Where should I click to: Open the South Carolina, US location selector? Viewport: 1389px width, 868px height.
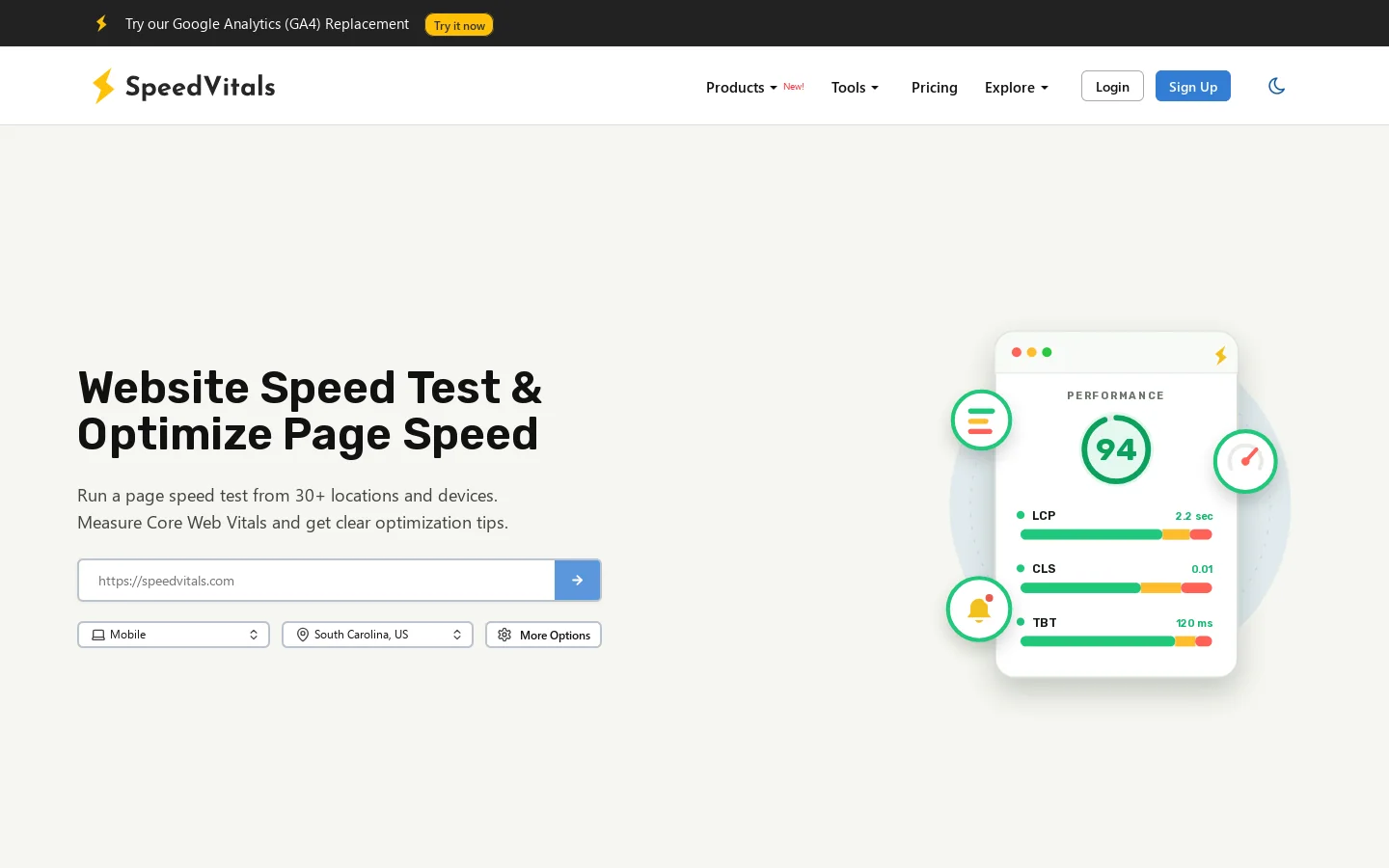coord(377,635)
